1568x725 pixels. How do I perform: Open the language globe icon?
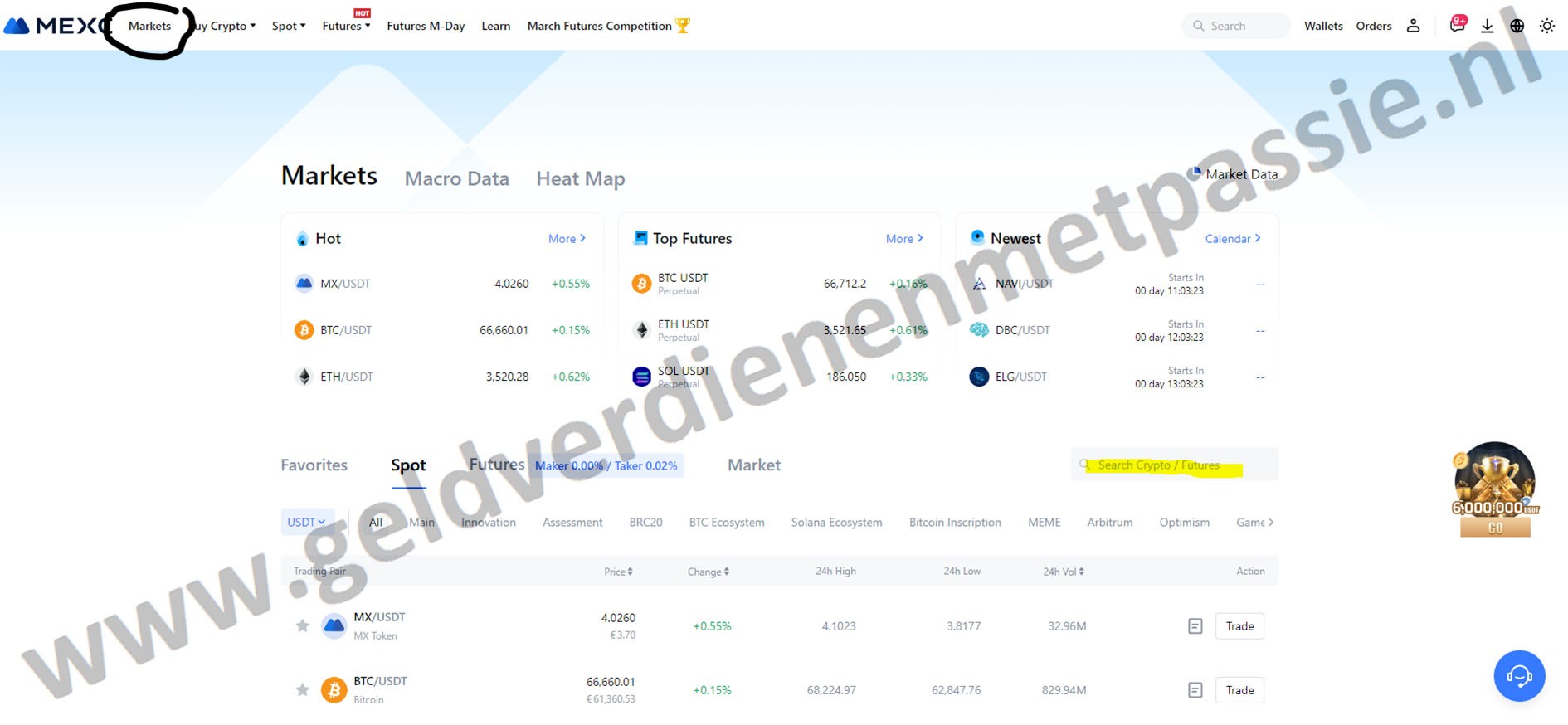(x=1517, y=26)
